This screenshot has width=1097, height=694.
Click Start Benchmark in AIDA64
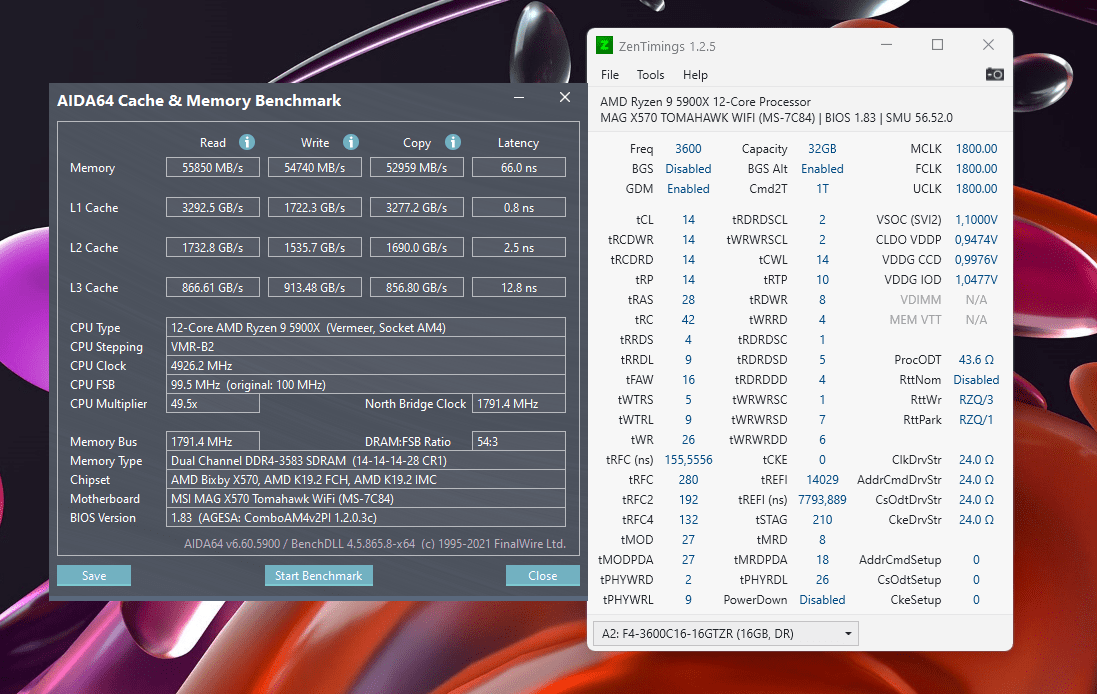point(318,576)
